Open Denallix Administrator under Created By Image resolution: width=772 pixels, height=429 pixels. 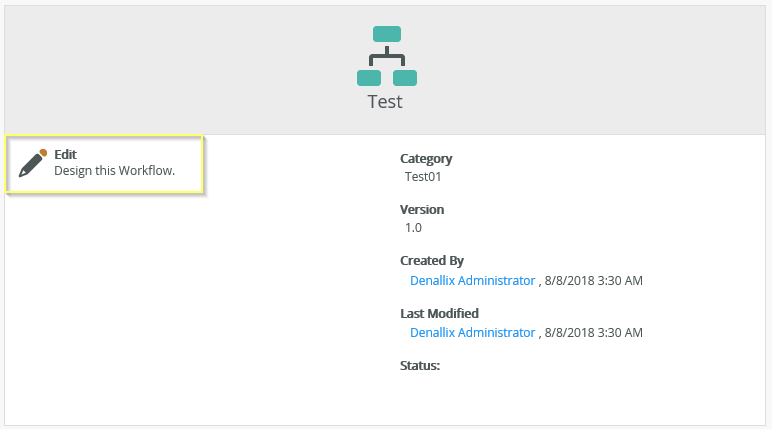(472, 280)
